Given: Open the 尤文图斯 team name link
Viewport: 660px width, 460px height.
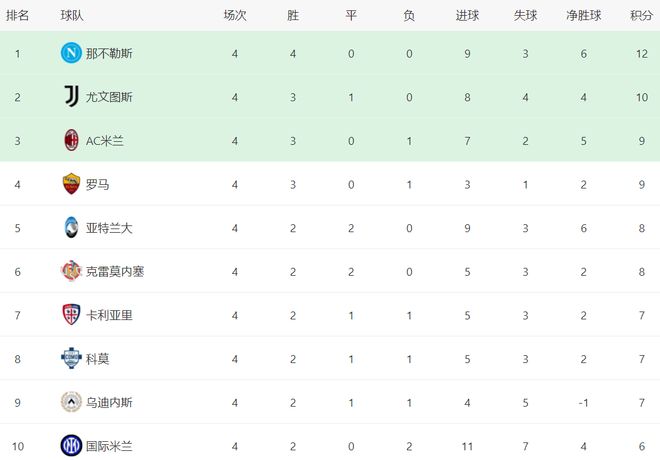Looking at the screenshot, I should click(x=109, y=97).
